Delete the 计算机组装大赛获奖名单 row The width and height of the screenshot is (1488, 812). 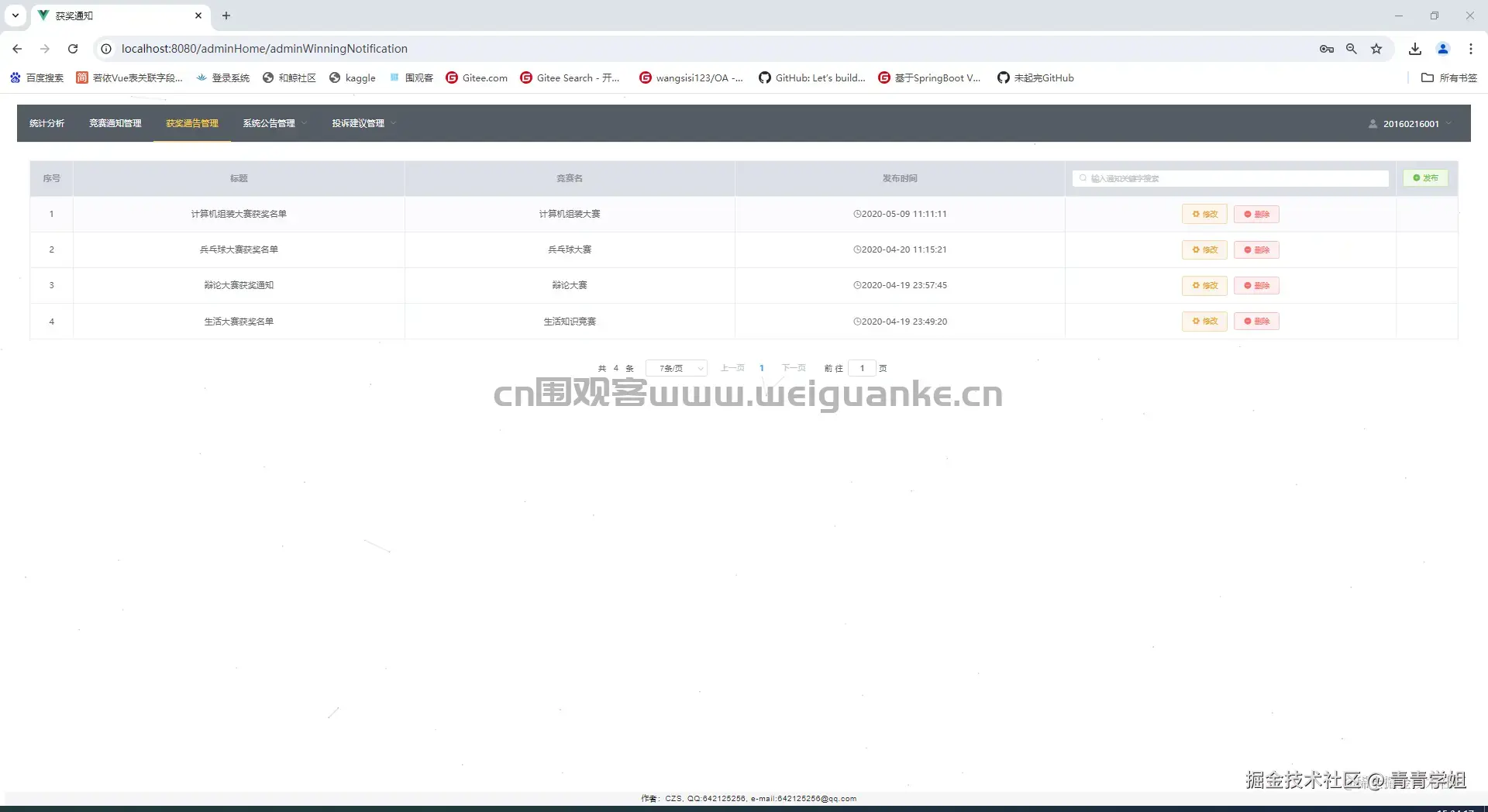point(1256,214)
